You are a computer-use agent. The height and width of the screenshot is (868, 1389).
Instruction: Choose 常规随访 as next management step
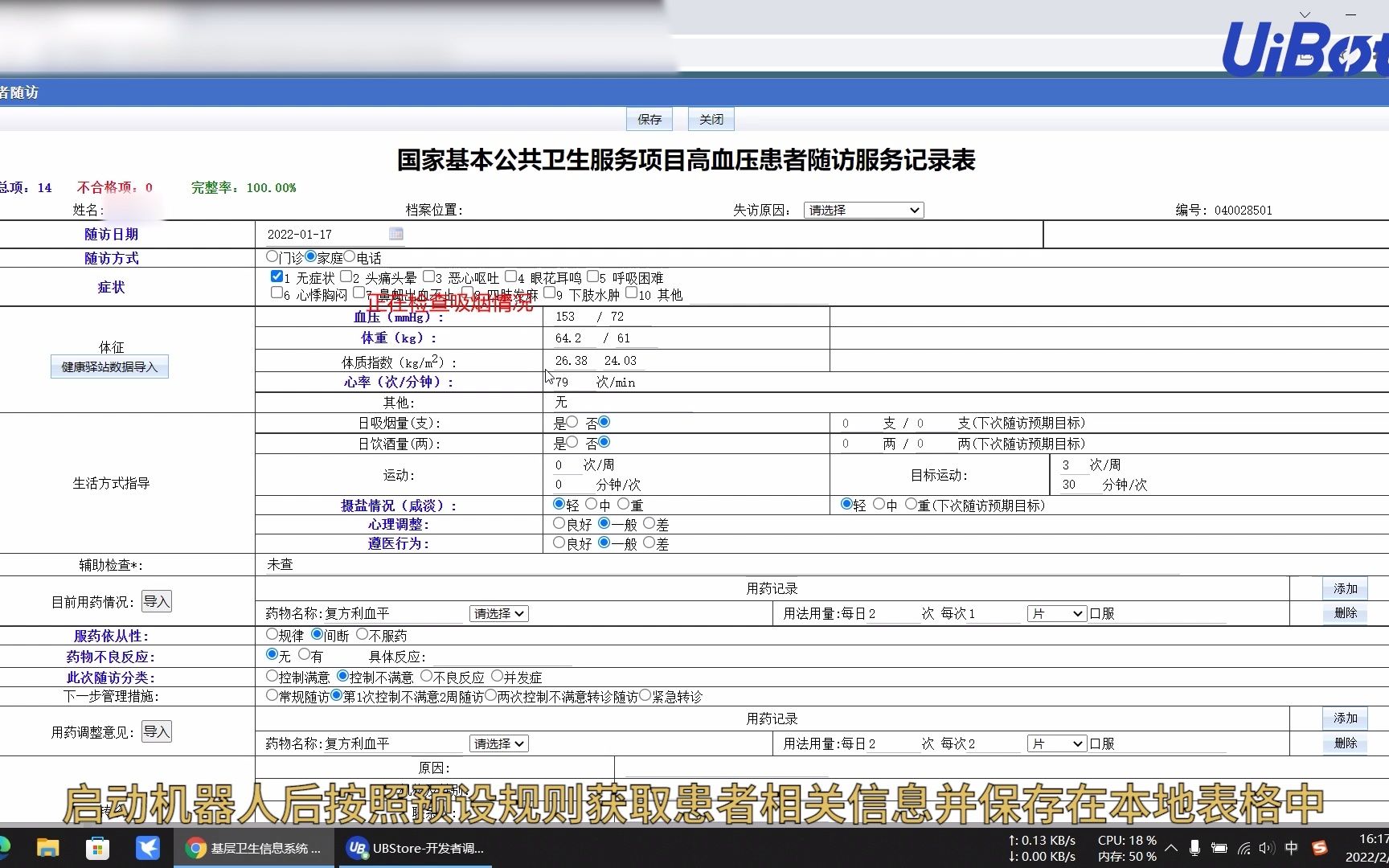click(x=272, y=695)
